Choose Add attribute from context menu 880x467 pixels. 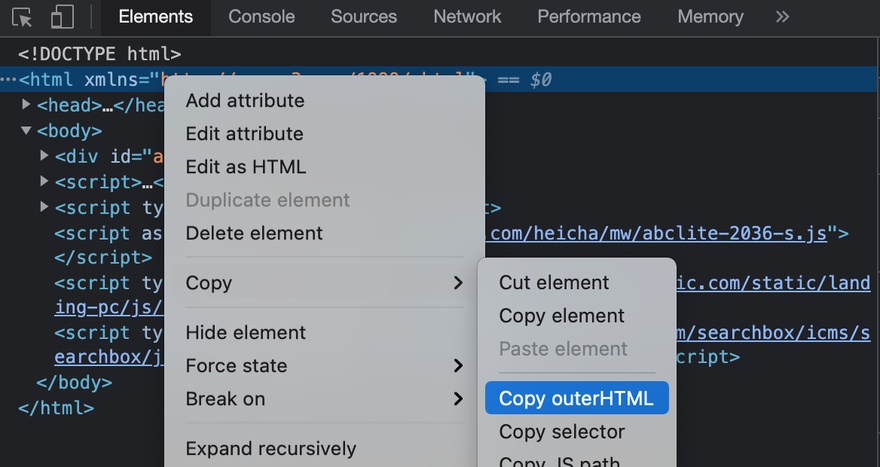(245, 100)
